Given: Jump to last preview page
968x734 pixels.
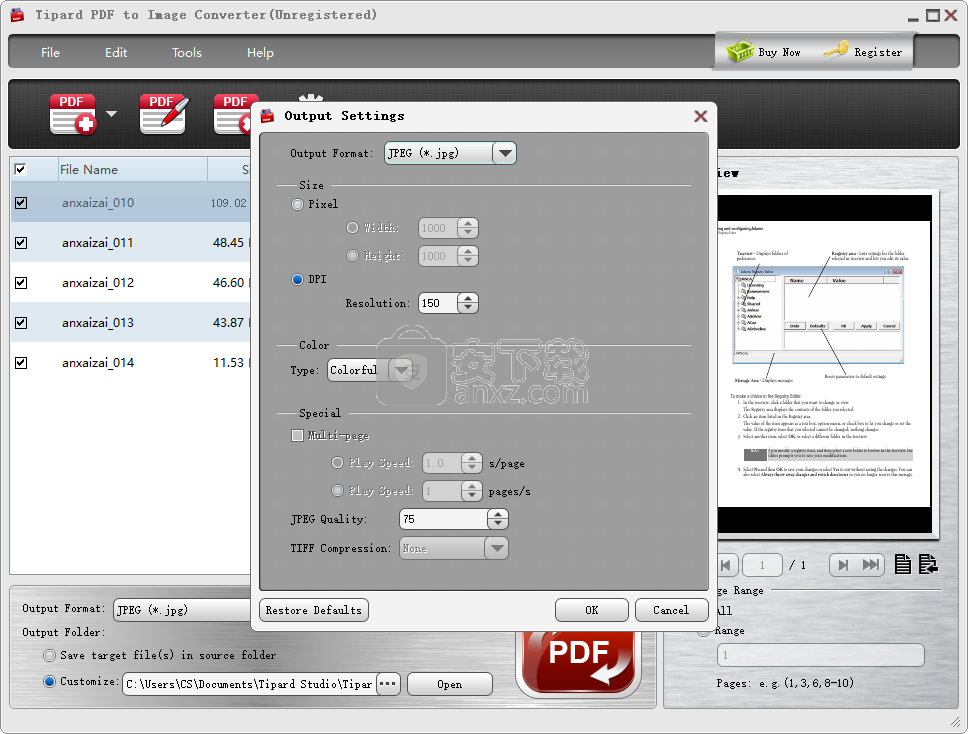Looking at the screenshot, I should click(871, 565).
